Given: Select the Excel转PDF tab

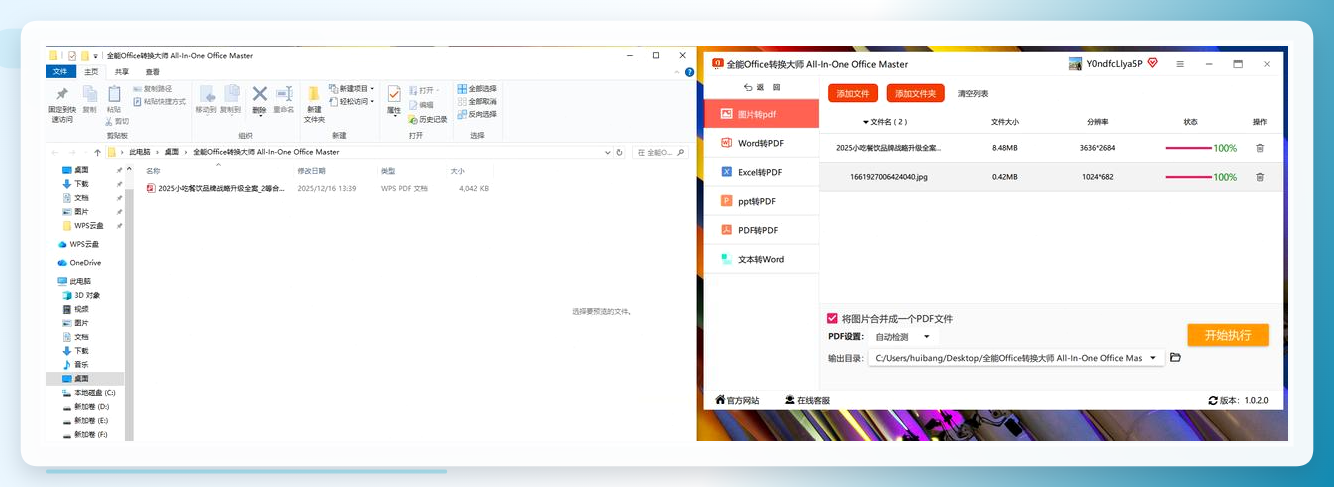Looking at the screenshot, I should 760,172.
